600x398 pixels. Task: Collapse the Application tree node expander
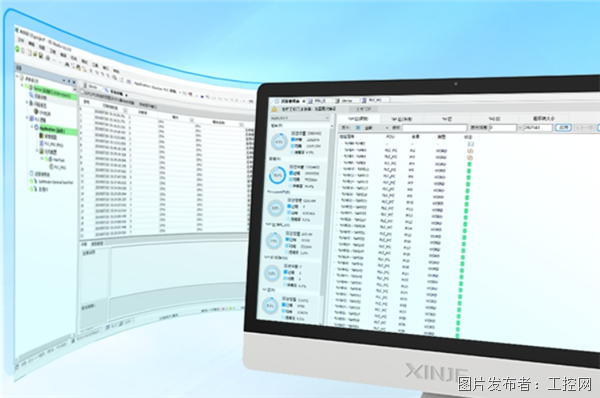click(x=32, y=126)
